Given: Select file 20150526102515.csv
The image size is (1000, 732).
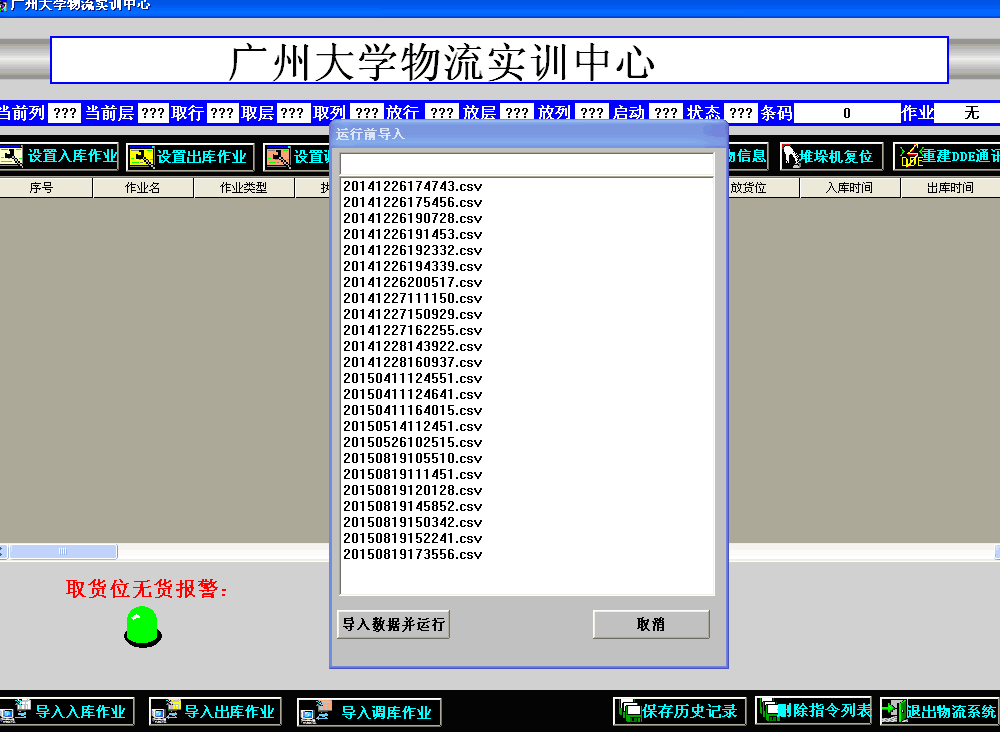Looking at the screenshot, I should coord(413,442).
